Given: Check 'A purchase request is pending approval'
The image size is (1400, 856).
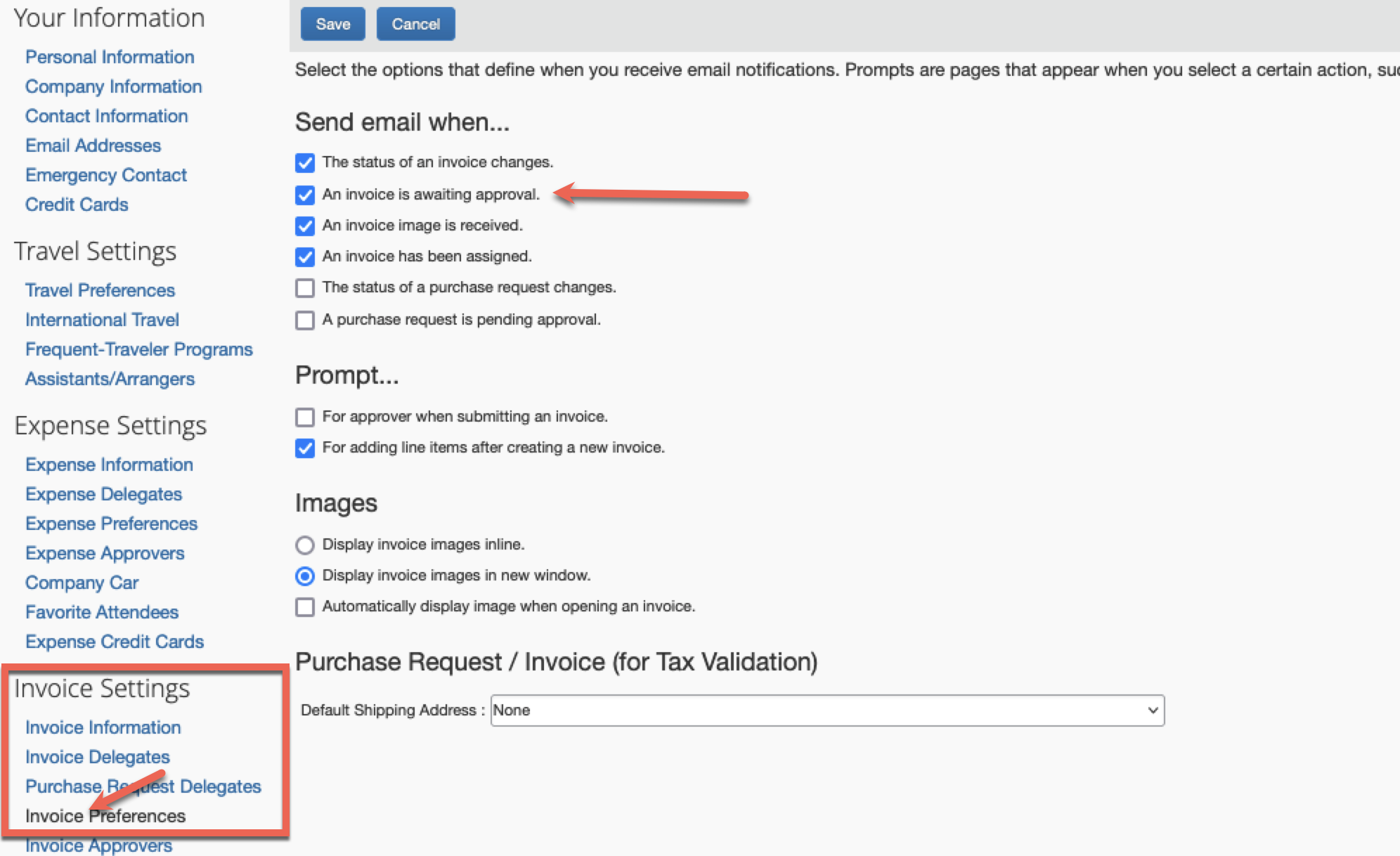Looking at the screenshot, I should point(305,320).
